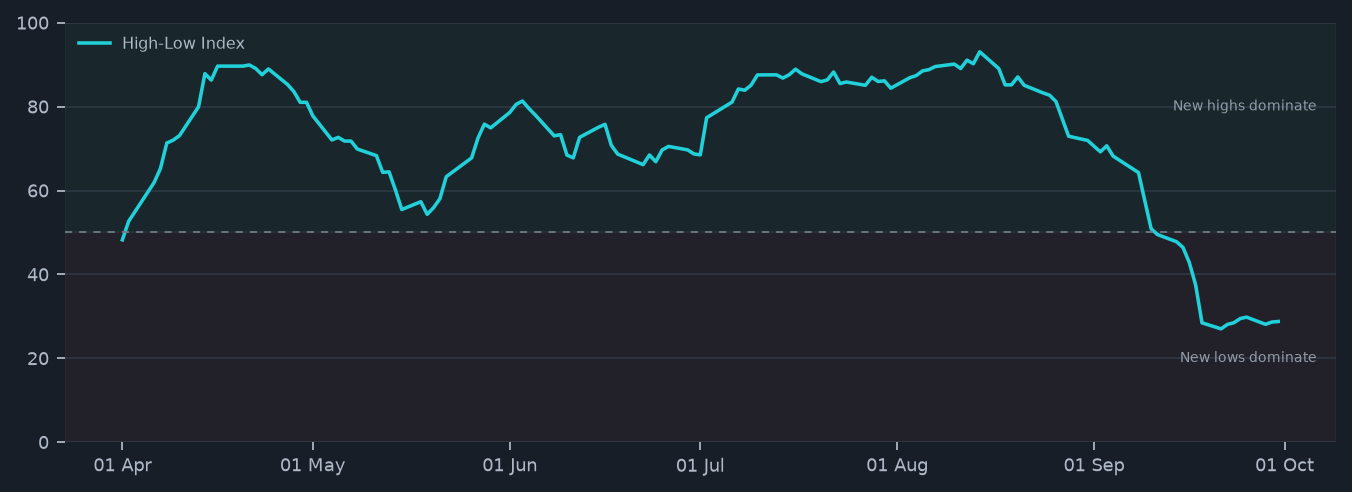Image resolution: width=1352 pixels, height=492 pixels.
Task: Select the 01 Sep x-axis label
Action: coord(1094,466)
